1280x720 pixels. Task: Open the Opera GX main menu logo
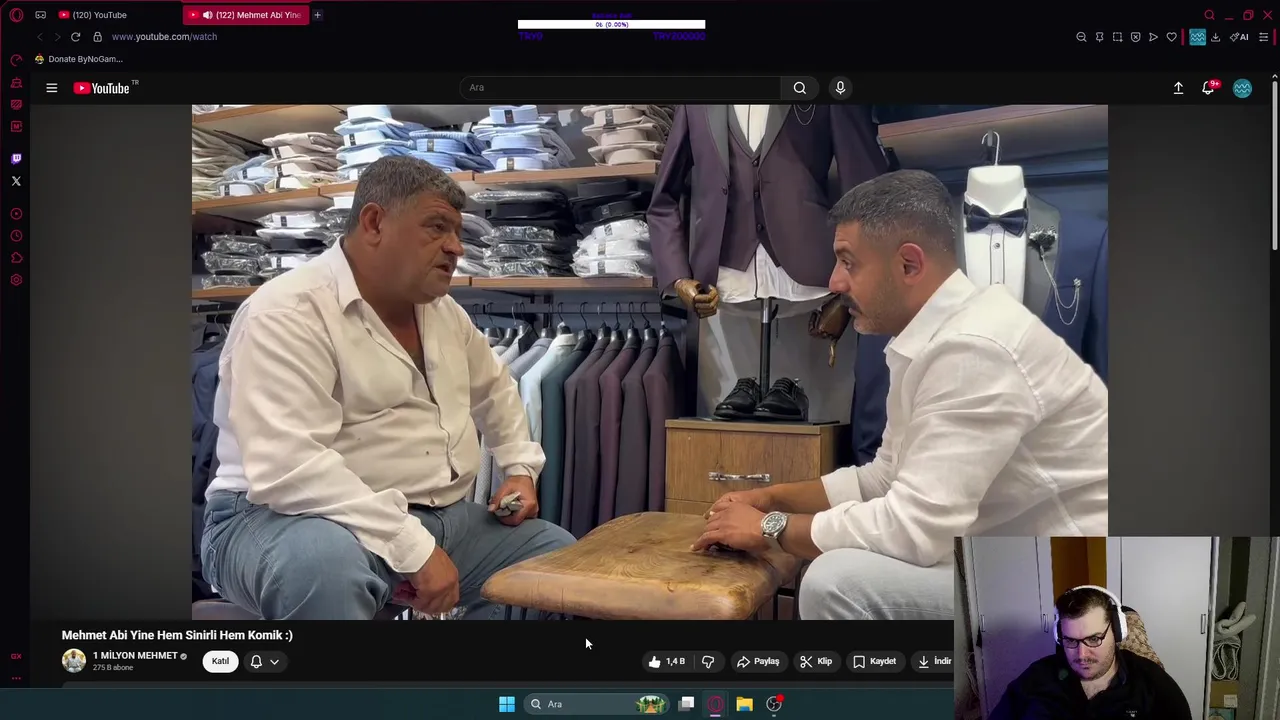[16, 15]
